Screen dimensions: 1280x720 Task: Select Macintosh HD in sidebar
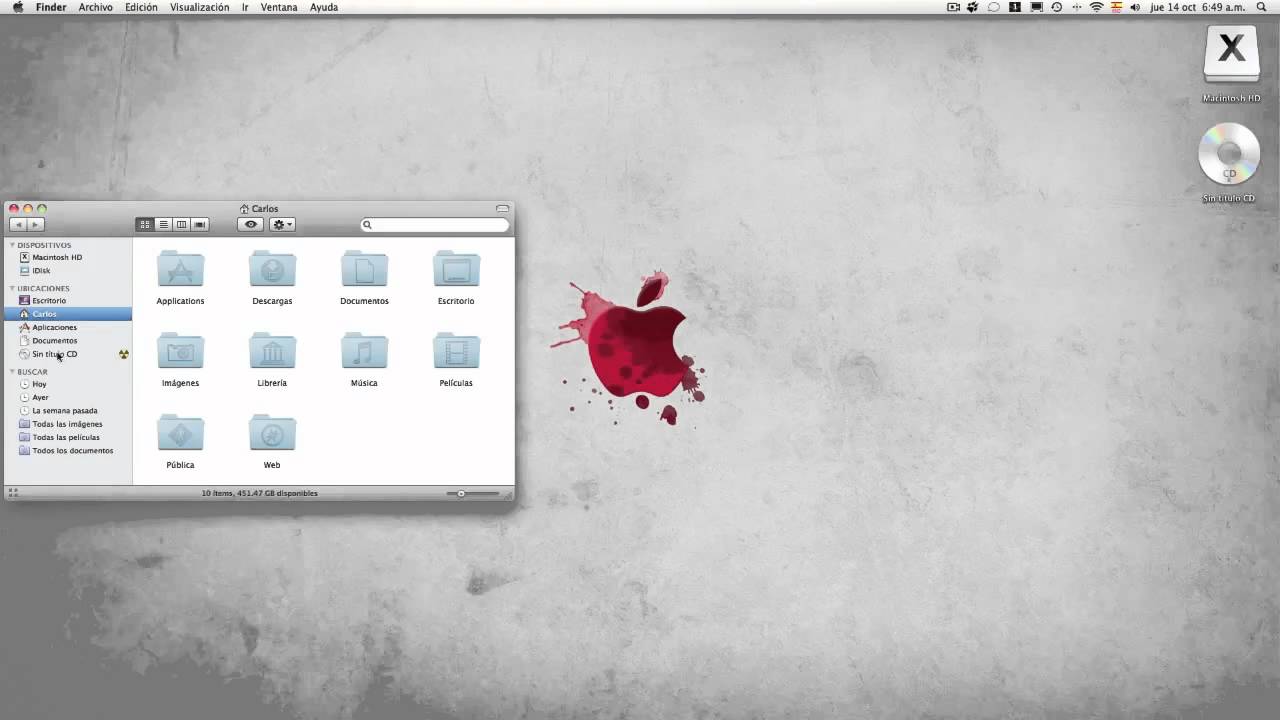point(69,257)
